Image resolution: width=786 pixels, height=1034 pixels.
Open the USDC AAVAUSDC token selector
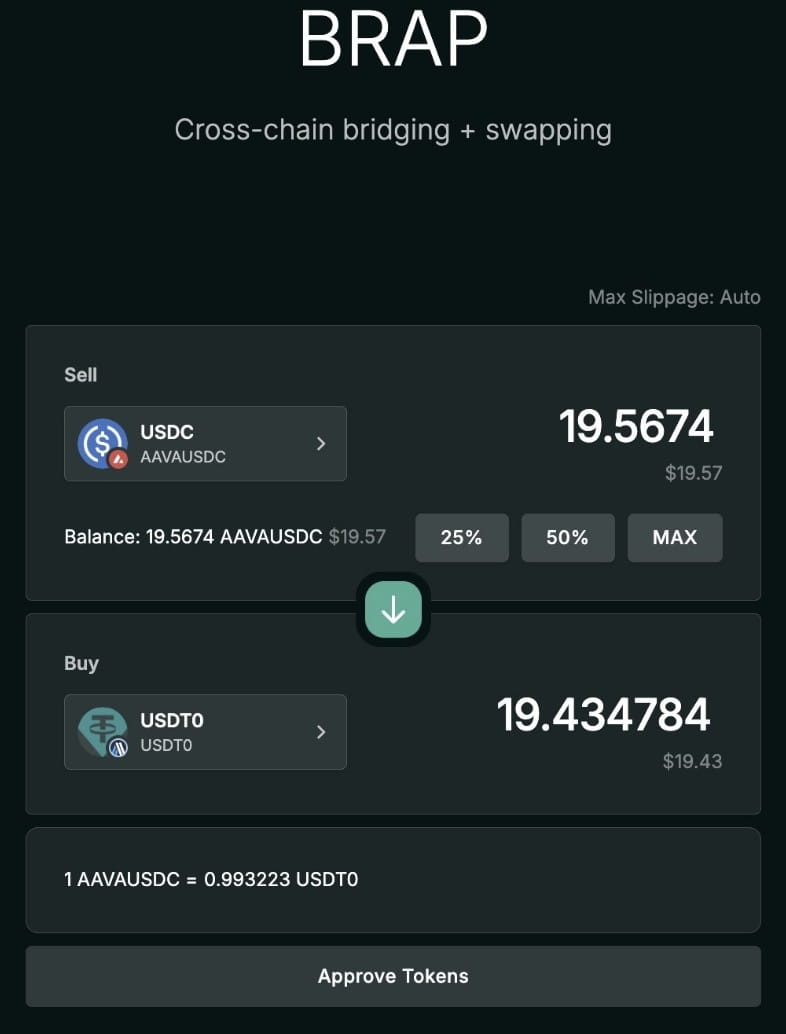[x=205, y=444]
